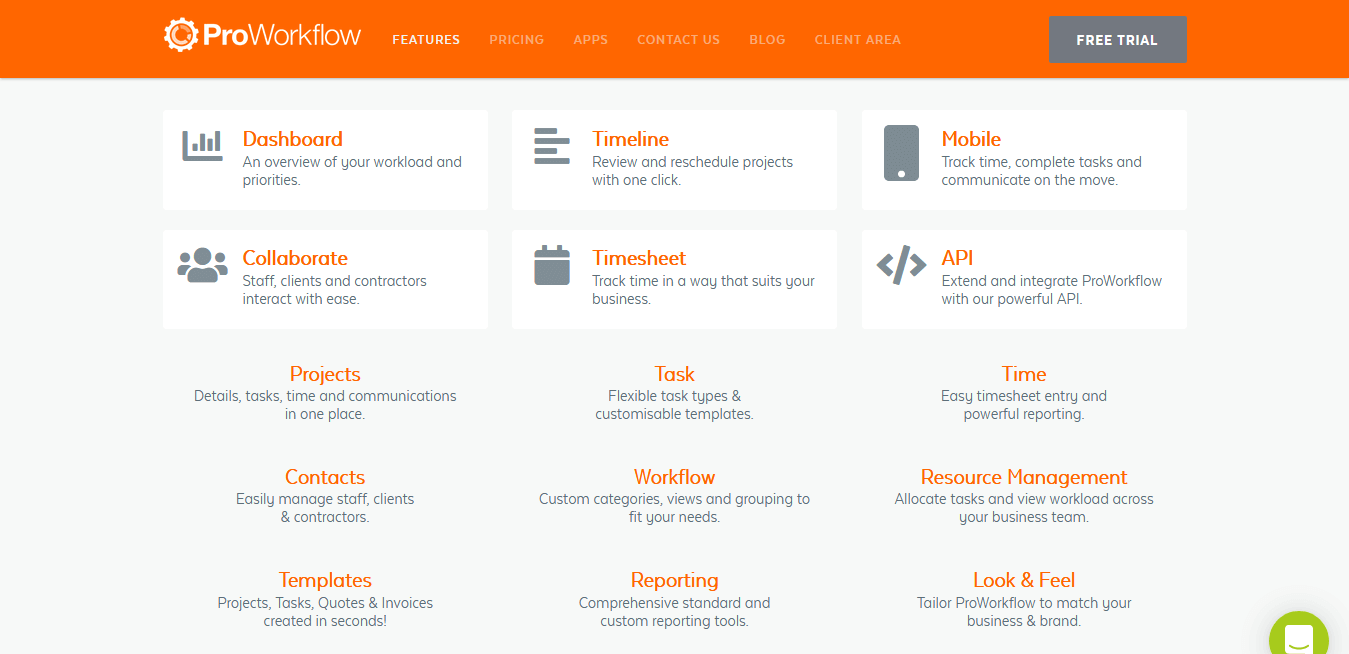Open the Contact Us page
1349x654 pixels.
click(x=678, y=40)
